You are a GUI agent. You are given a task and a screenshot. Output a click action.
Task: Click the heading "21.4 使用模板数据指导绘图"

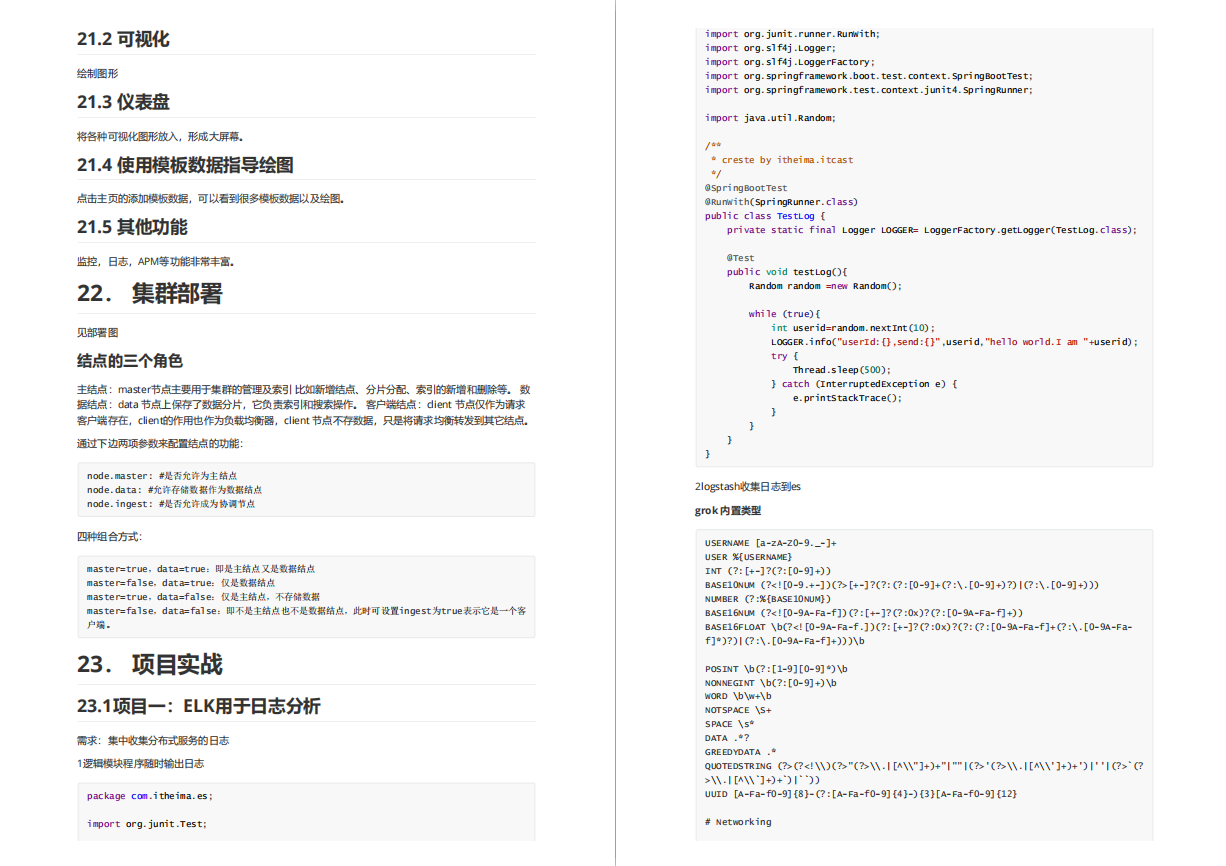[x=185, y=165]
